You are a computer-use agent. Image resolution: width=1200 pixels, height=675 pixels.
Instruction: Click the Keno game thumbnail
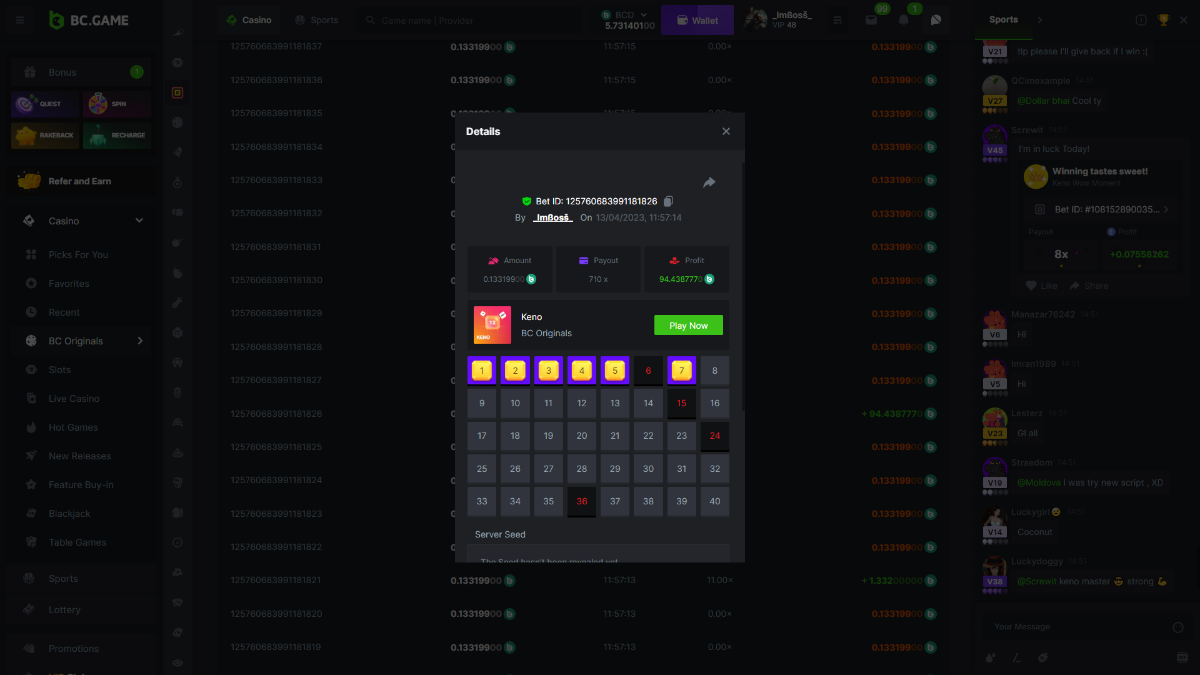pyautogui.click(x=492, y=325)
